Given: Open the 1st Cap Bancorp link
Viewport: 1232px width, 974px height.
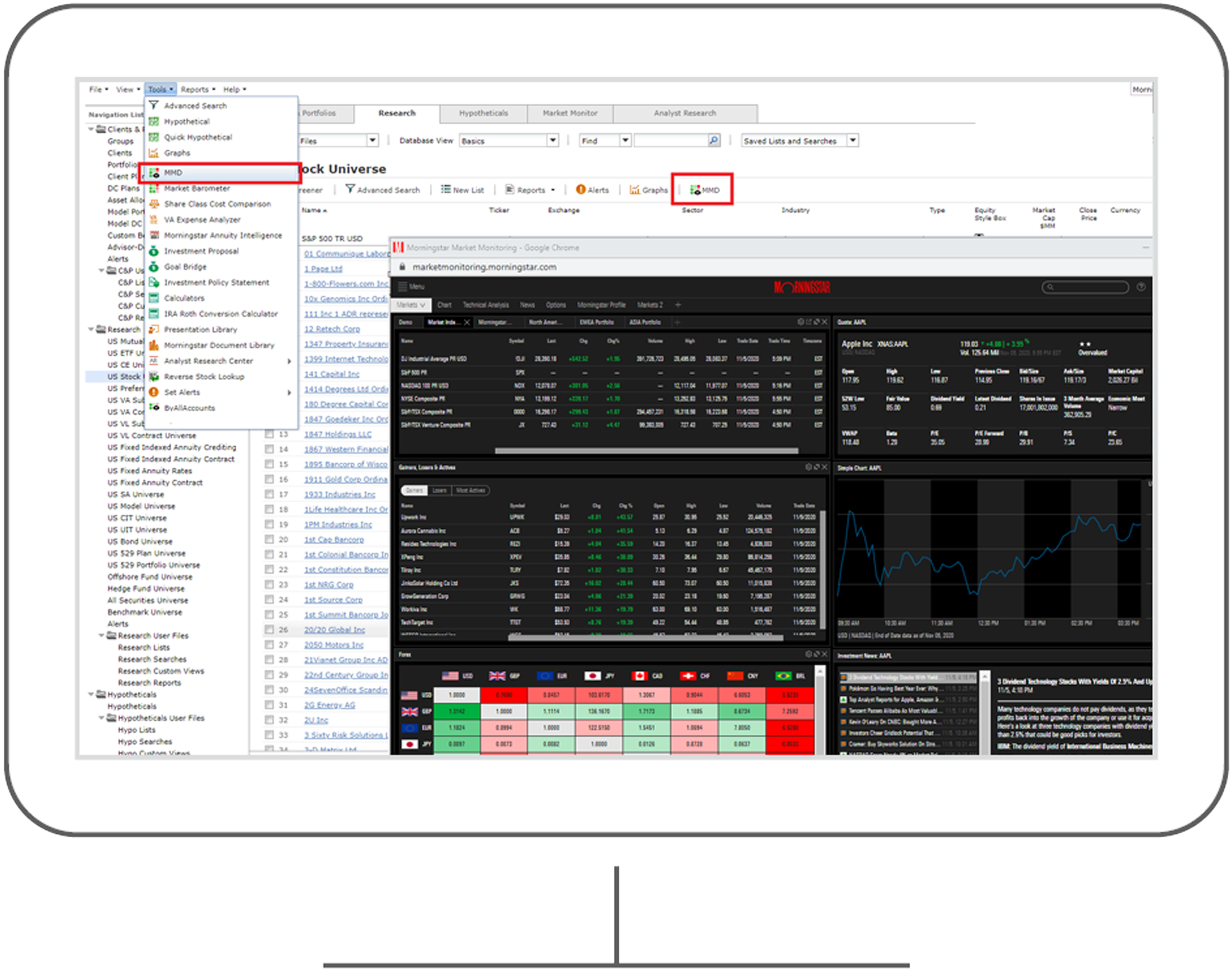Looking at the screenshot, I should pos(334,539).
